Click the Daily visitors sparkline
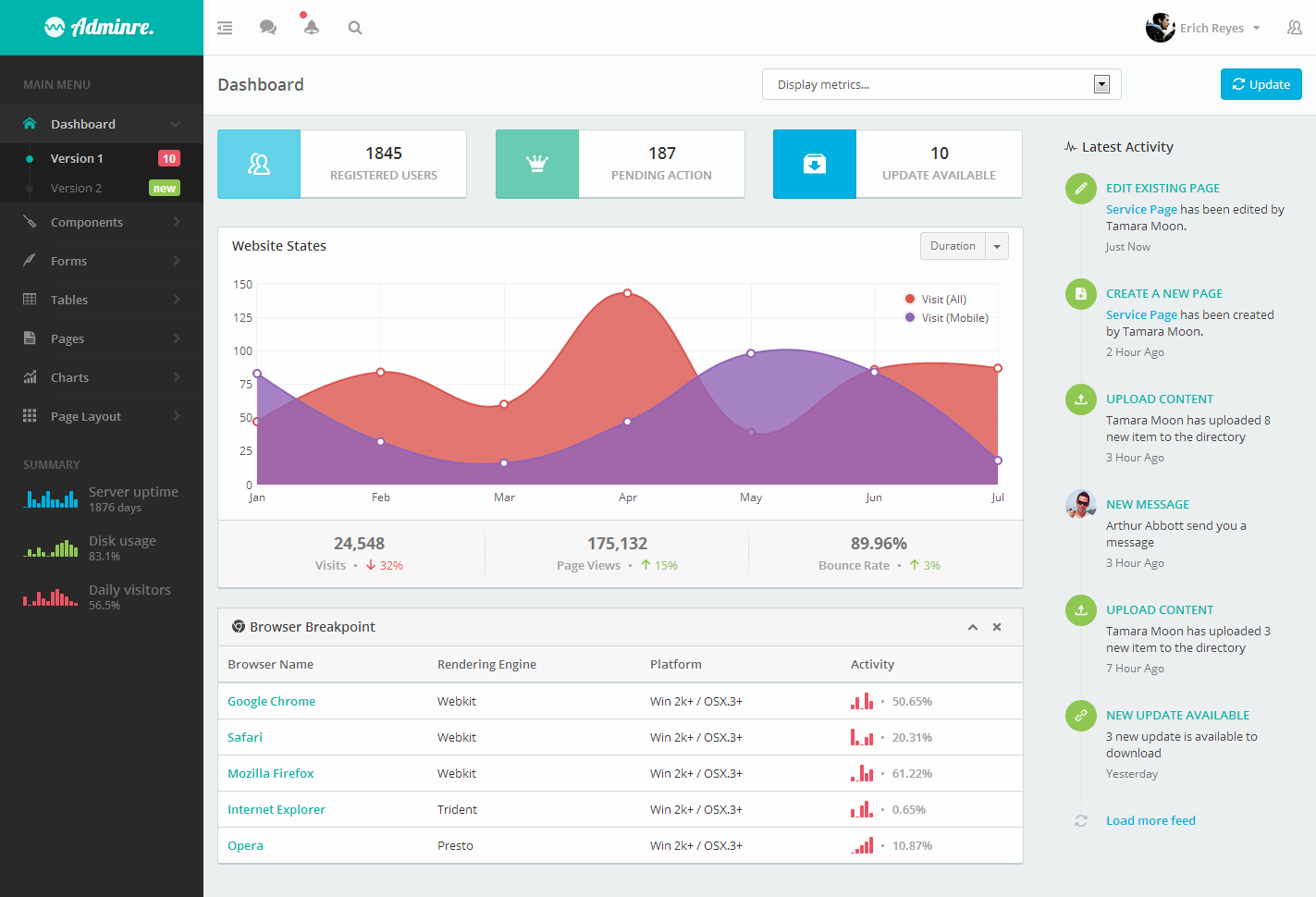This screenshot has height=897, width=1316. tap(50, 596)
